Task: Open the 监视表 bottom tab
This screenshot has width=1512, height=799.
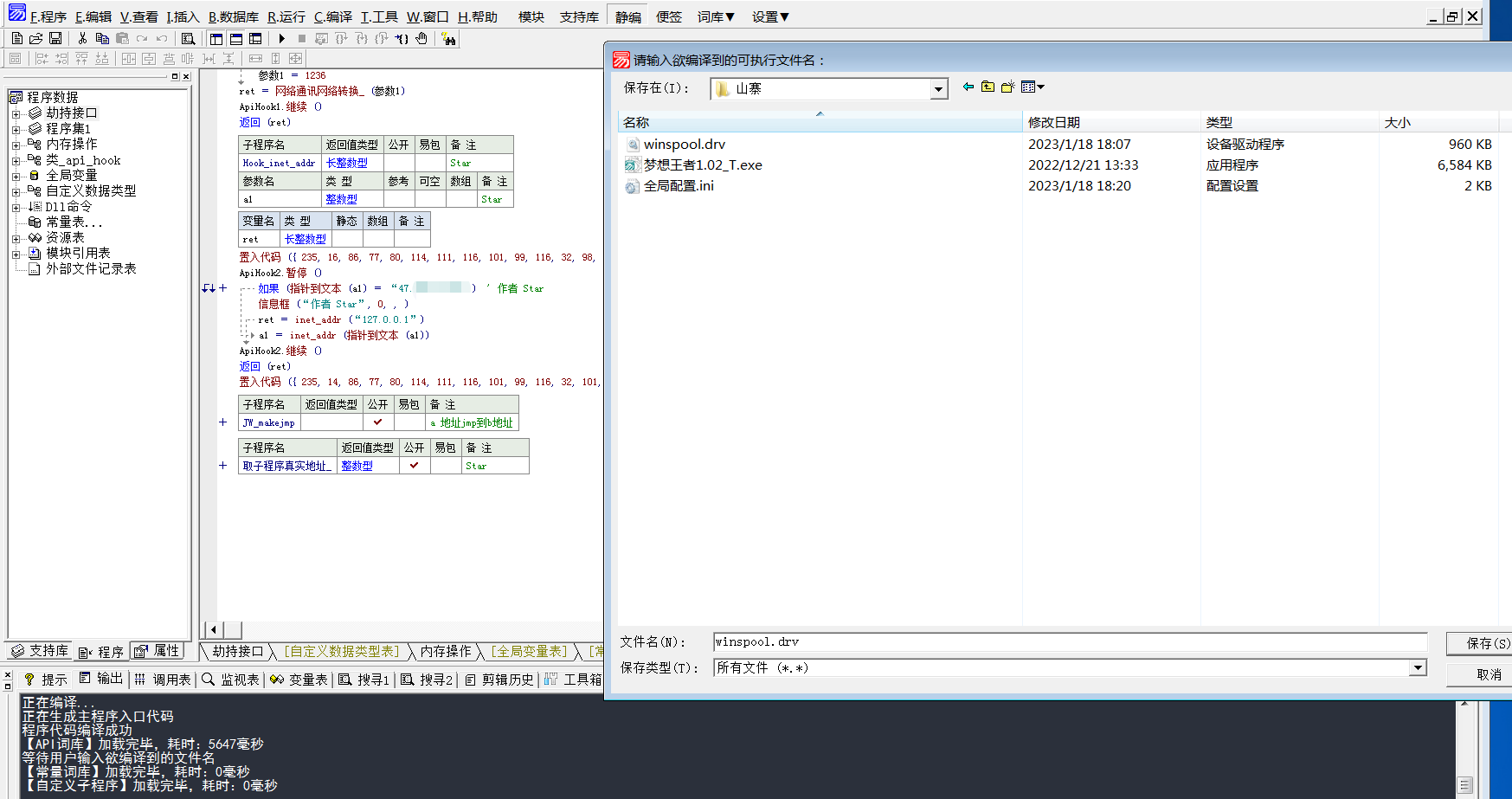Action: tap(231, 680)
